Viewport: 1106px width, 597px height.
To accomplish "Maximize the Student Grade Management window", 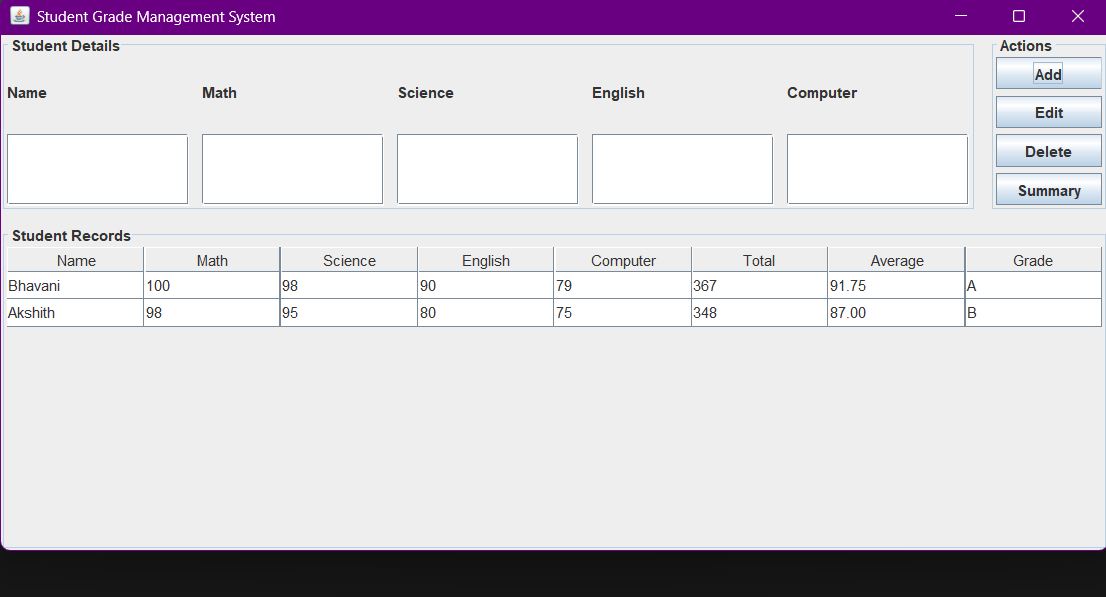I will pos(1019,16).
